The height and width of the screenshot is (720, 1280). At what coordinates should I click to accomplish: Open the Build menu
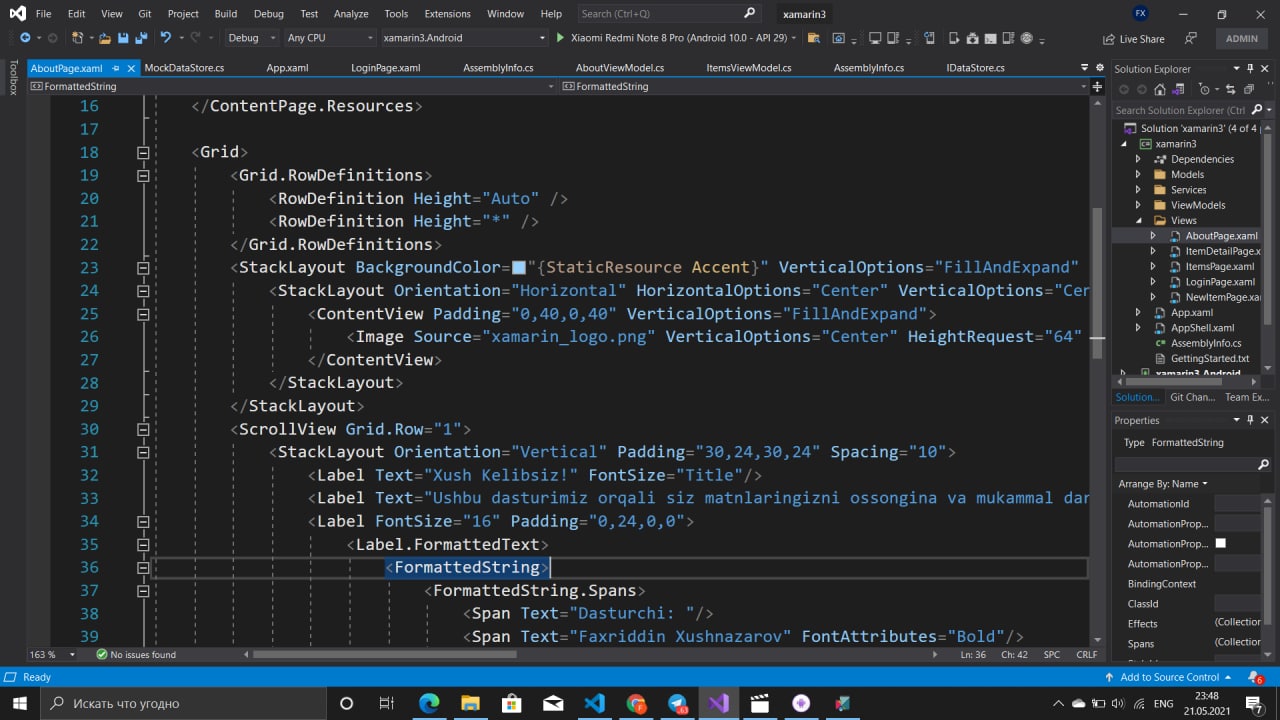(226, 14)
